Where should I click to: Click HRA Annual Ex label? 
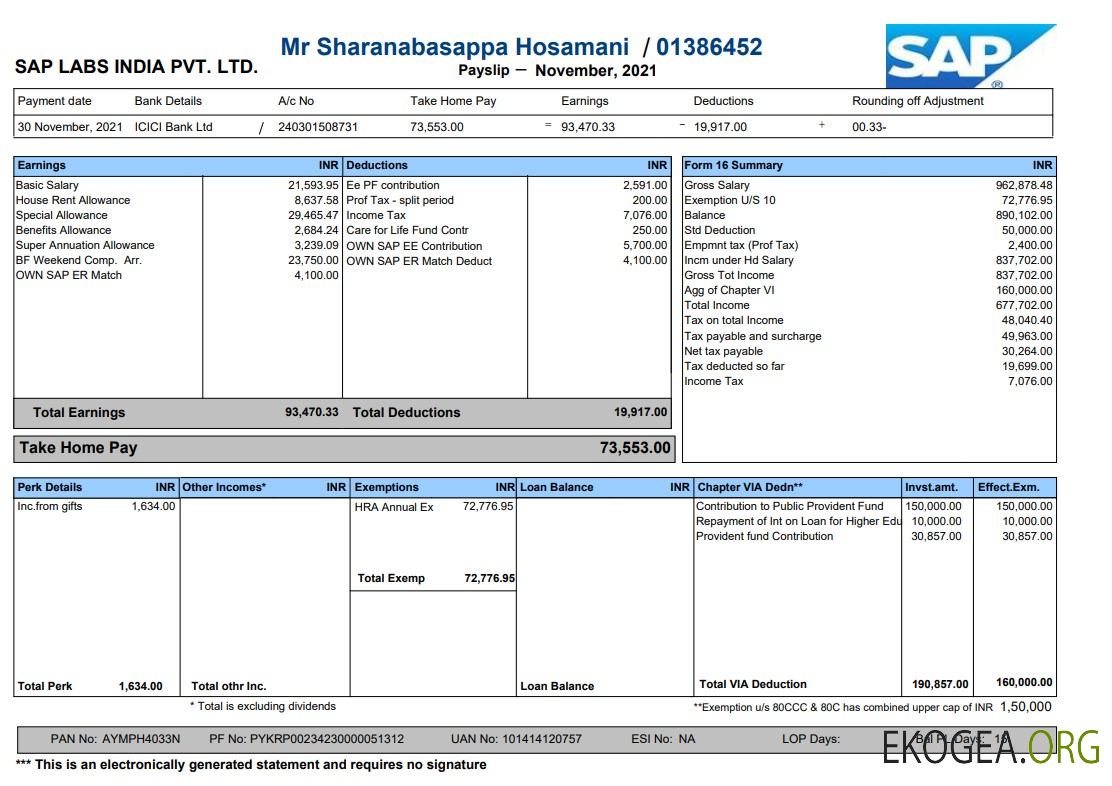pyautogui.click(x=394, y=507)
